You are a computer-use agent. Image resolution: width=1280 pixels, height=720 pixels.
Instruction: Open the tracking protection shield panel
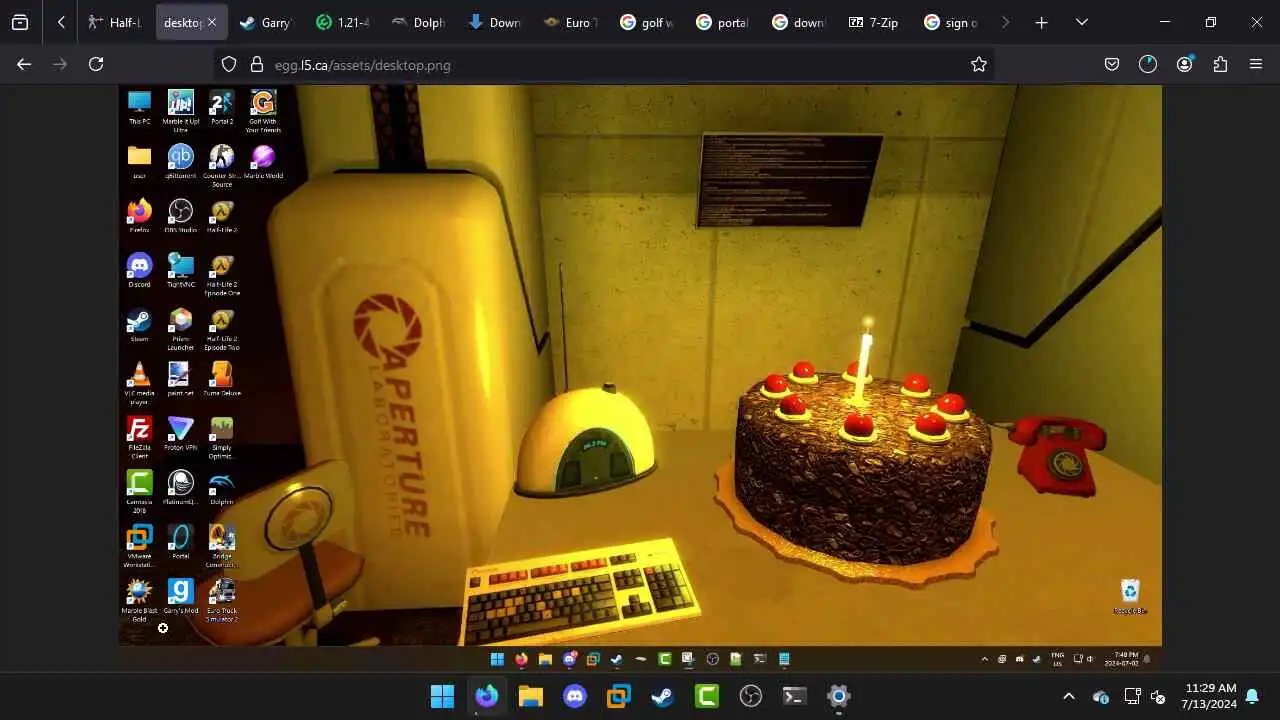pos(229,64)
